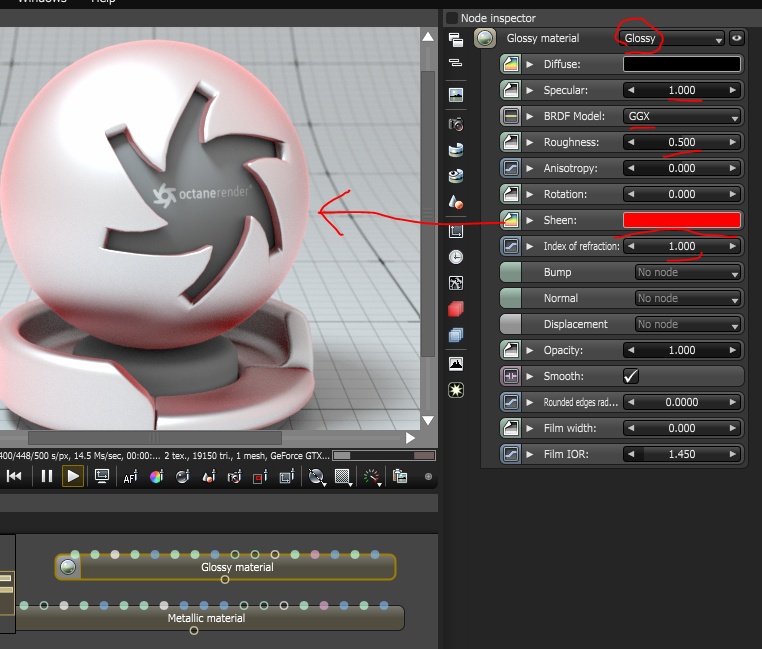Activate the object picker cone icon
Viewport: 762px width, 649px height.
pyautogui.click(x=209, y=477)
